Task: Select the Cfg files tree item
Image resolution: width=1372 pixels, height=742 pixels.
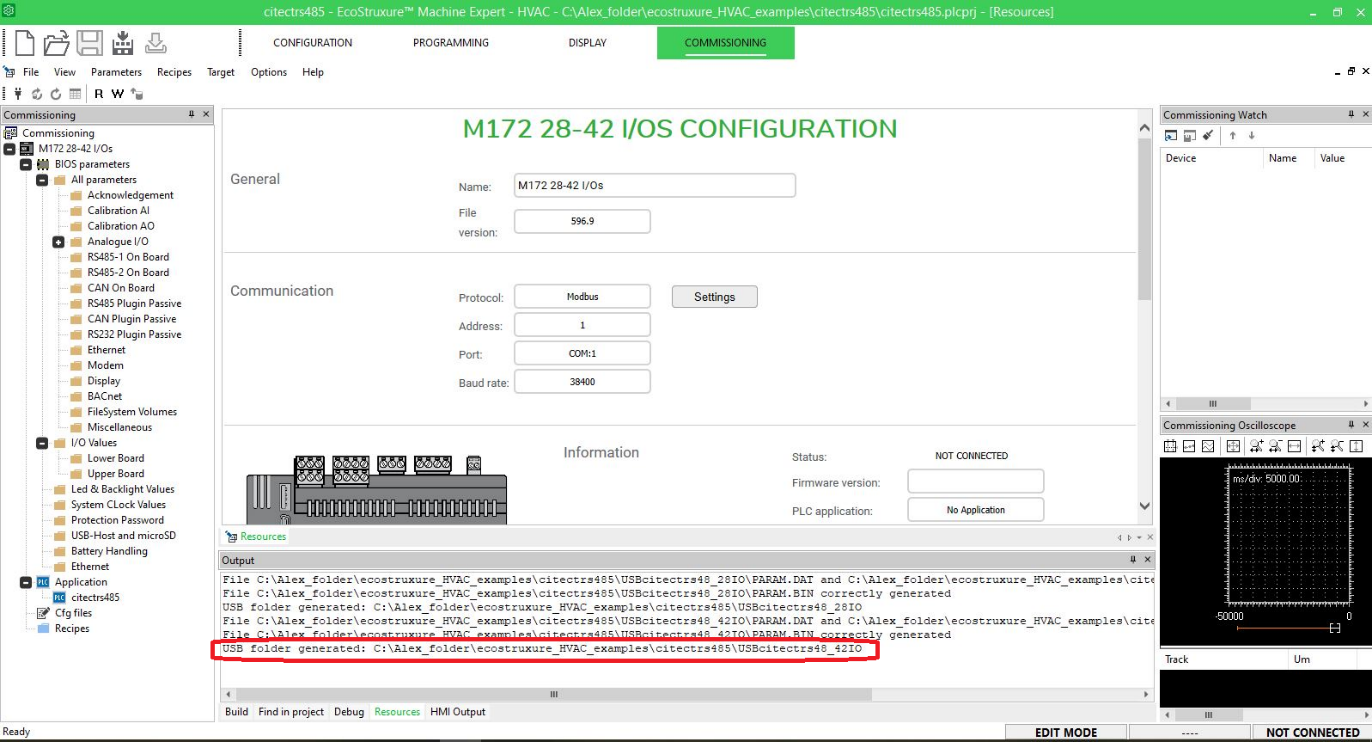Action: pyautogui.click(x=73, y=613)
